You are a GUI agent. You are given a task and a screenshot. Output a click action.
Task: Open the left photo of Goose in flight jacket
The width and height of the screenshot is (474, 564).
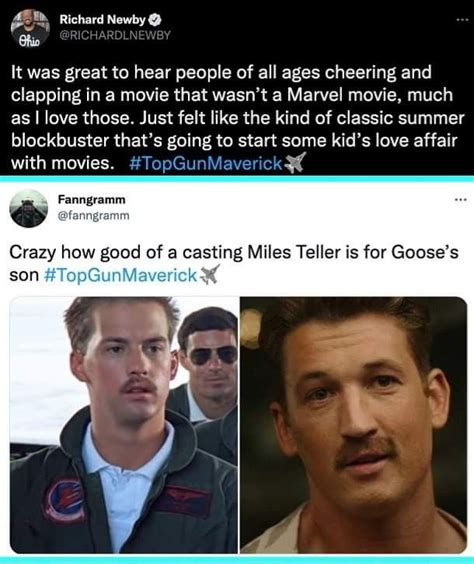point(124,425)
